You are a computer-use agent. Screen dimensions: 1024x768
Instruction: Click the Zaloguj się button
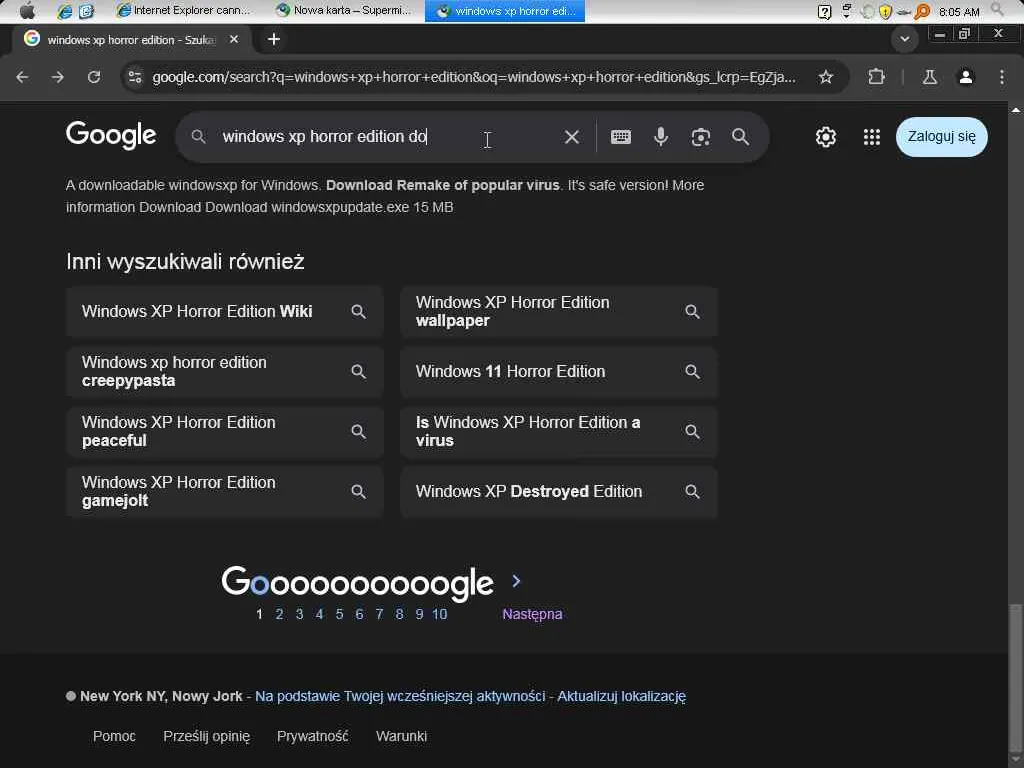point(942,136)
